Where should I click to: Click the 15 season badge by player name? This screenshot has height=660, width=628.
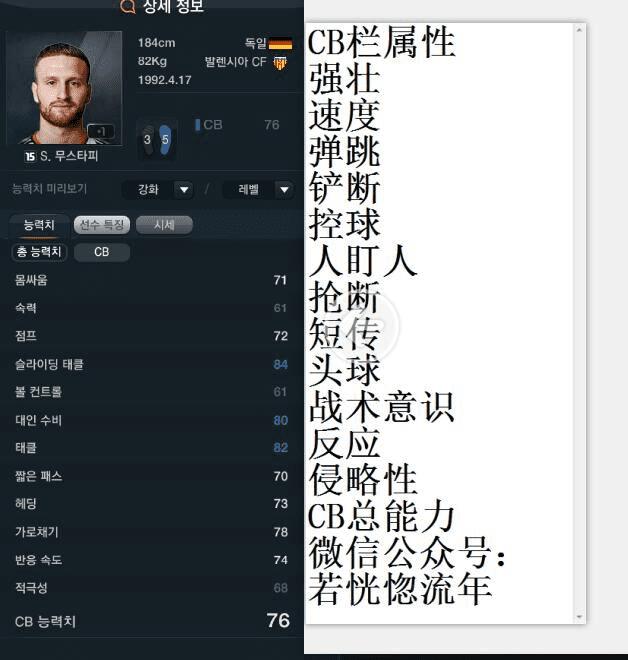[30, 157]
